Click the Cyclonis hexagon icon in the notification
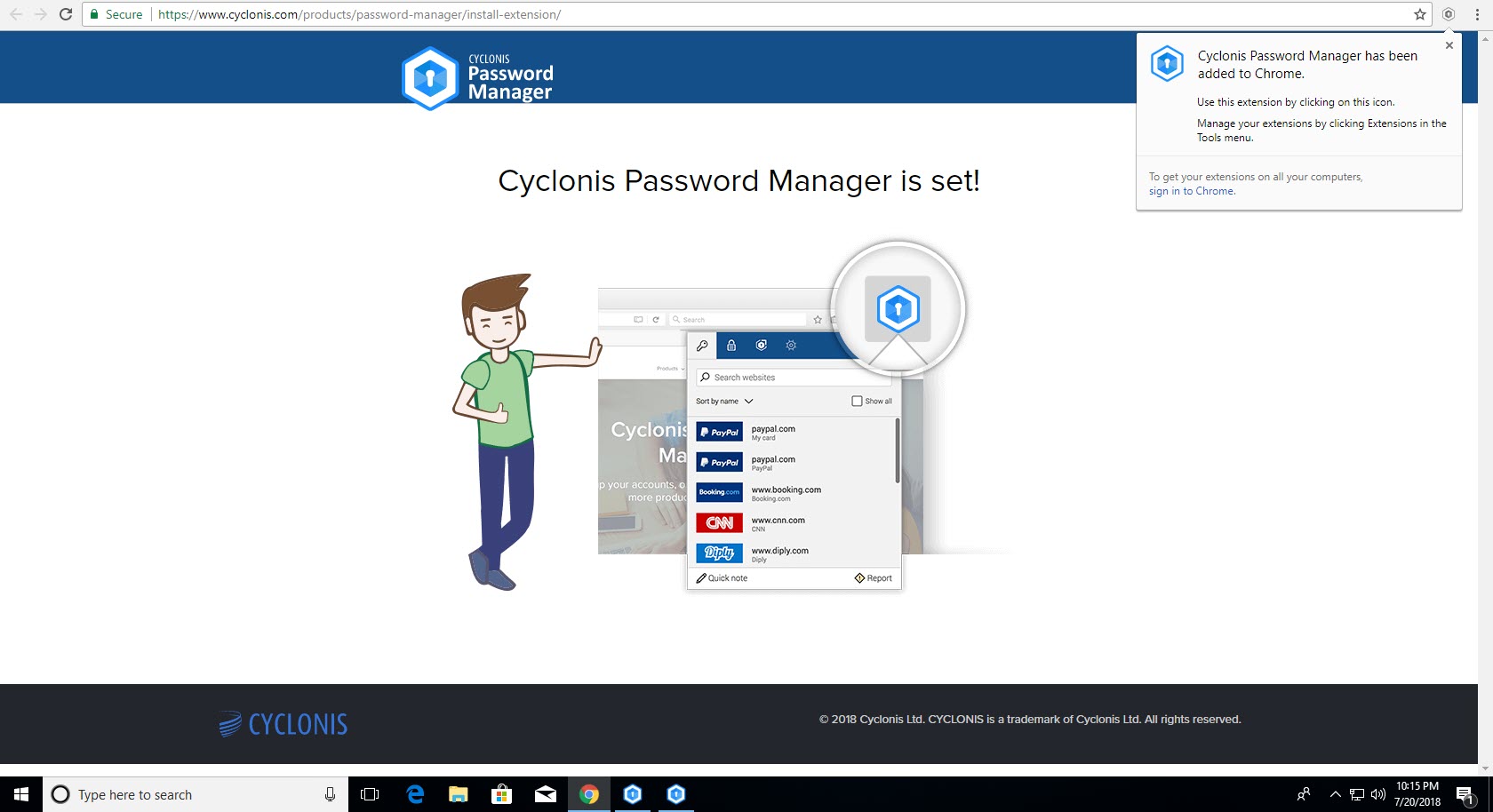 point(1167,64)
